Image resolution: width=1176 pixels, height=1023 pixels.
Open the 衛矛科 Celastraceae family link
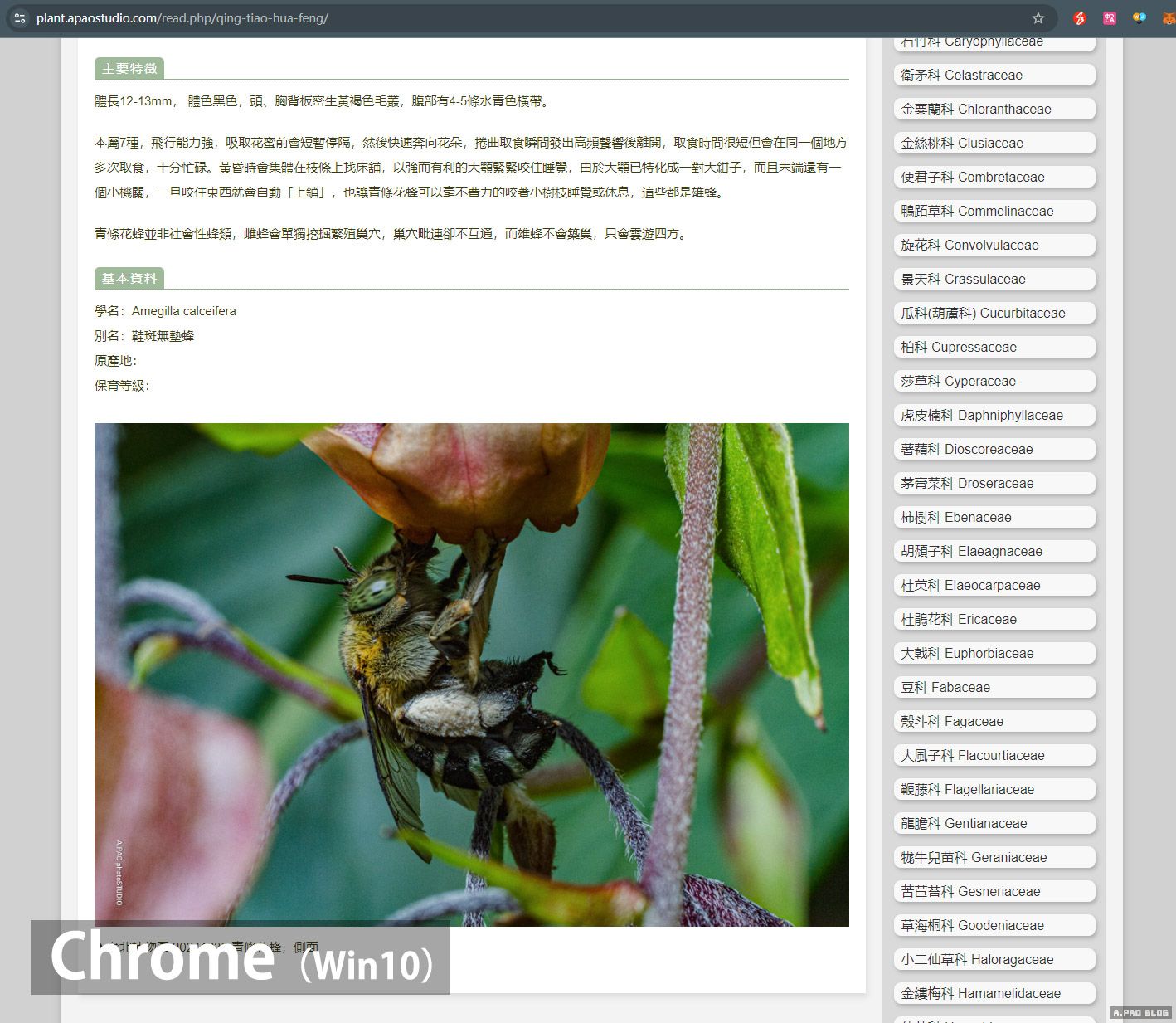coord(994,75)
